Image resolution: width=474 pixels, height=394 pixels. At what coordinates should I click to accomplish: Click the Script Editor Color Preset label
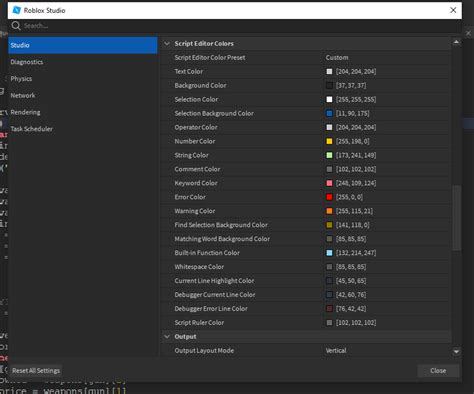(x=210, y=58)
